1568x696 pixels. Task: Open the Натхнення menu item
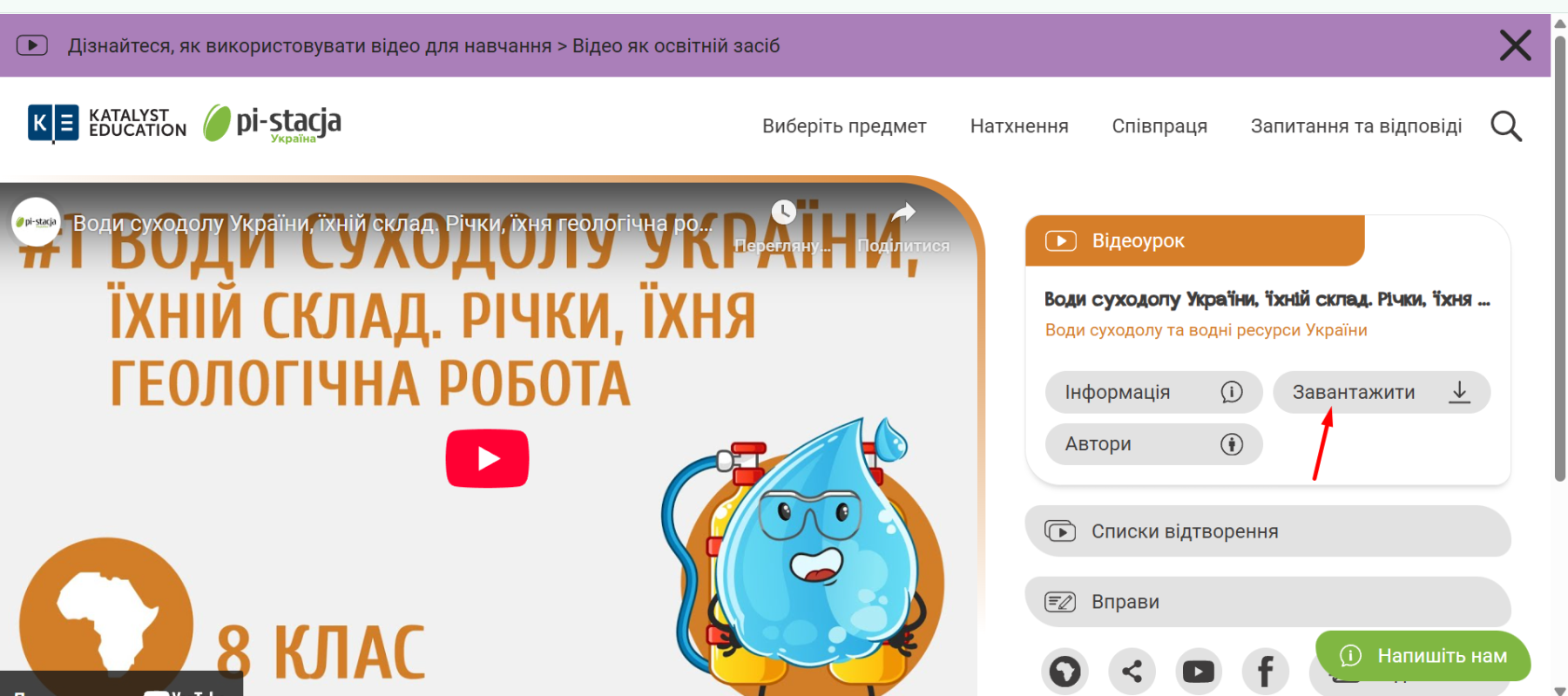coord(1018,126)
